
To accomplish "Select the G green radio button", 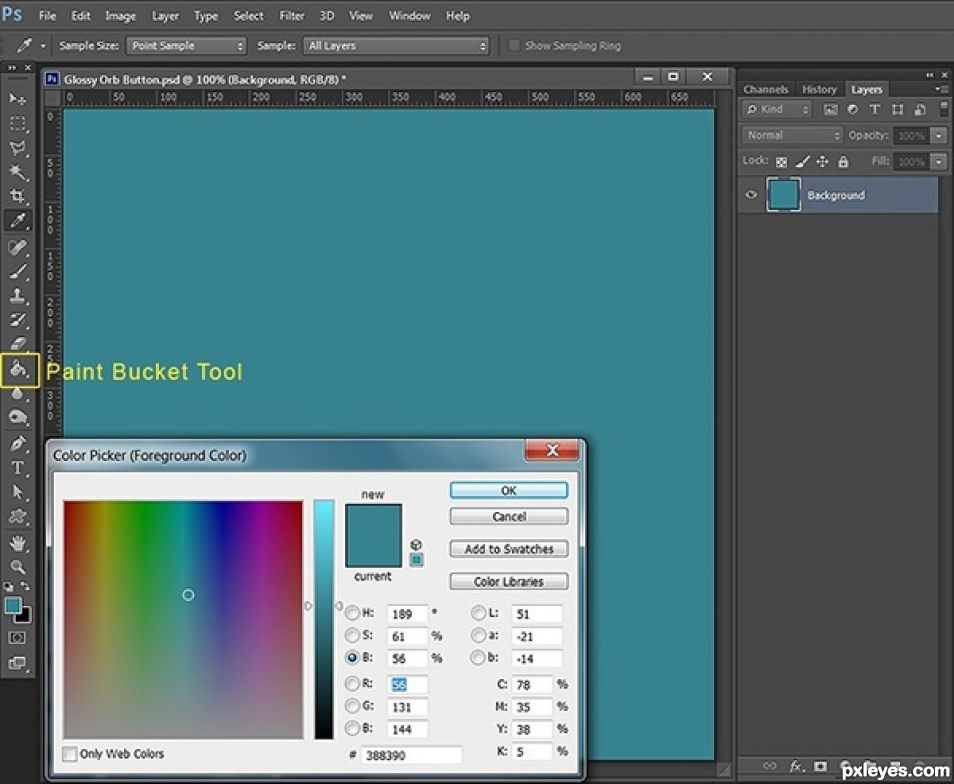I will point(352,706).
